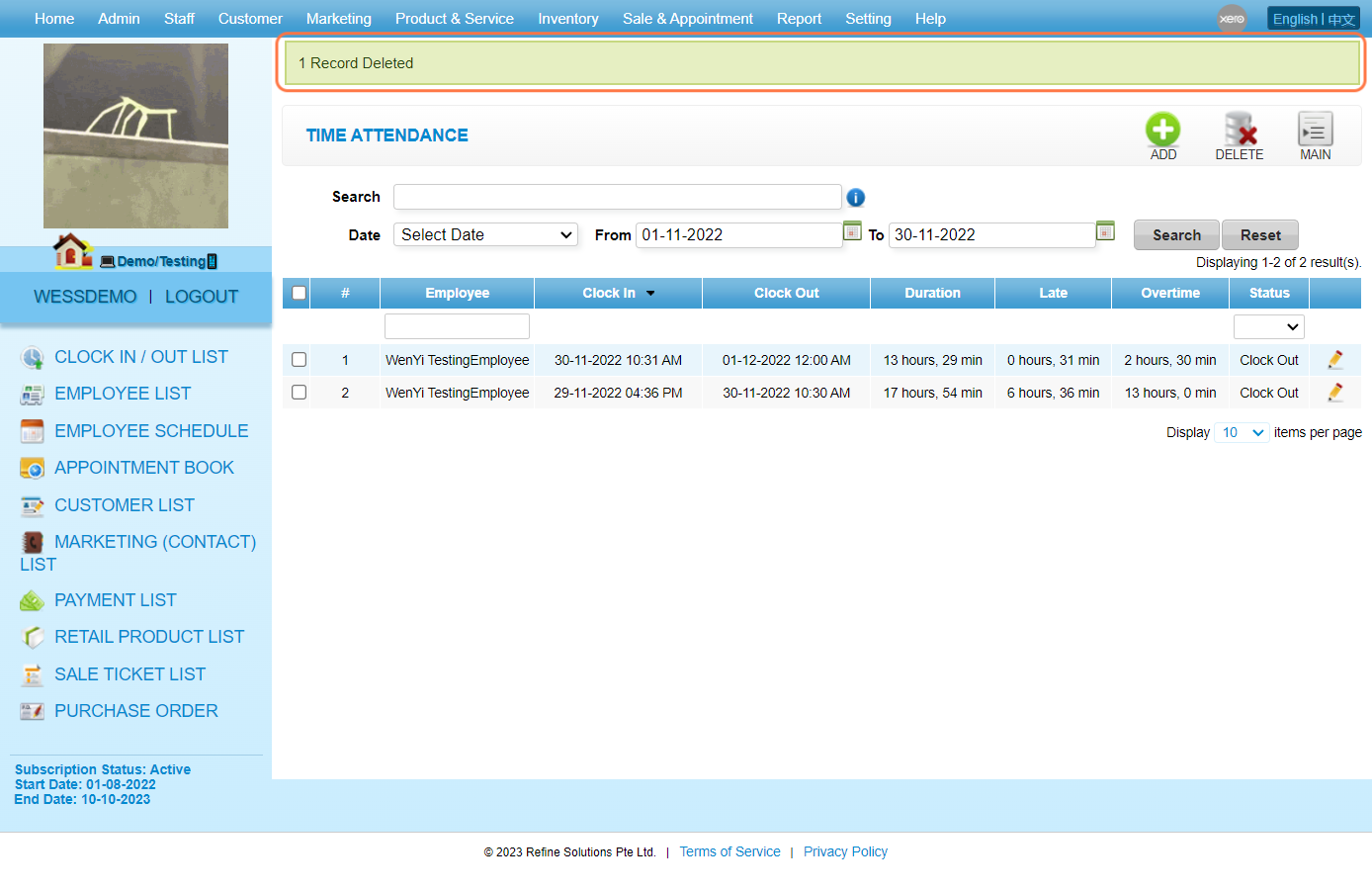Open the Staff menu
The width and height of the screenshot is (1372, 892).
click(x=179, y=19)
